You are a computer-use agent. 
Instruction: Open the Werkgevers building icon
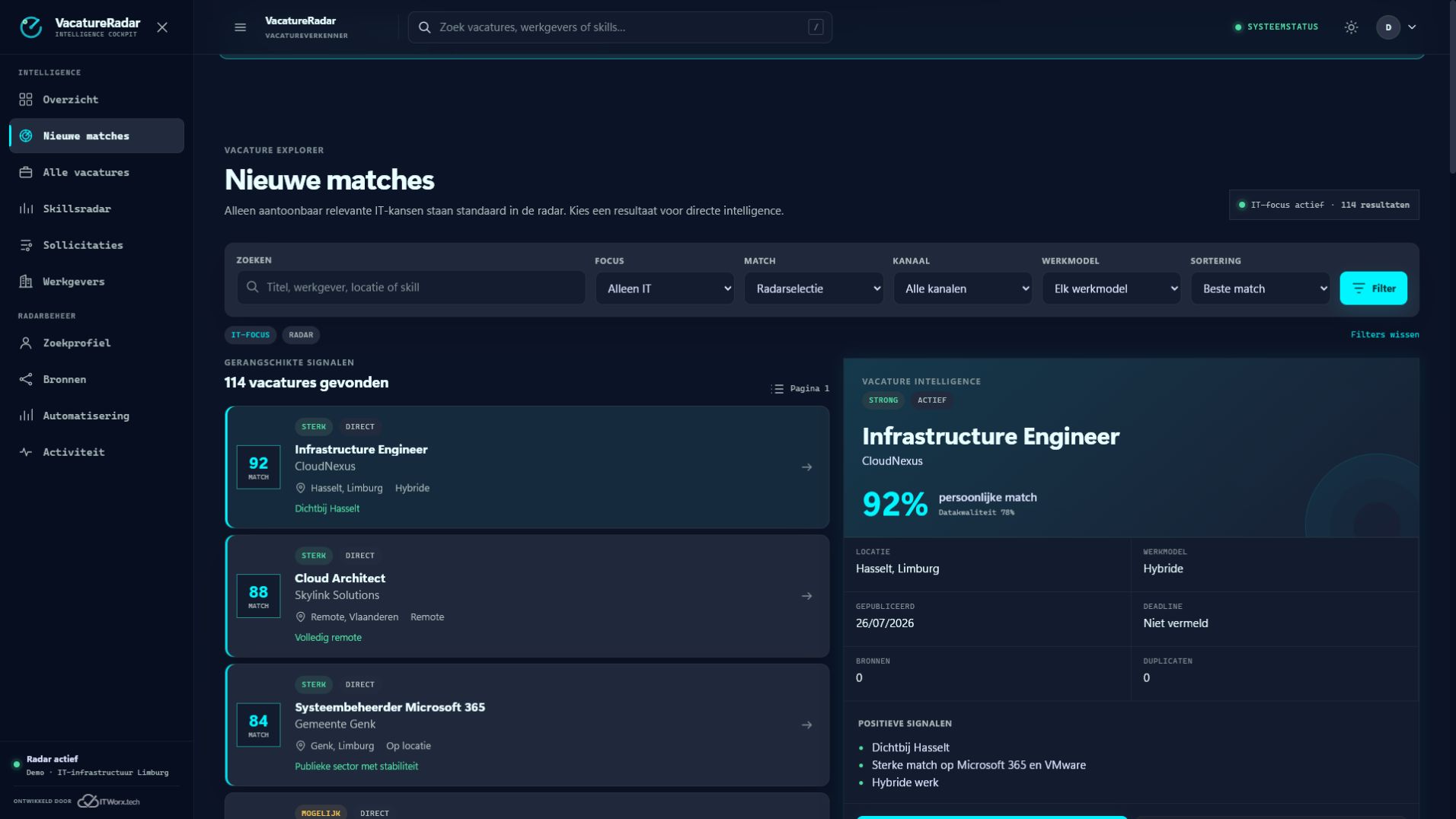(26, 282)
